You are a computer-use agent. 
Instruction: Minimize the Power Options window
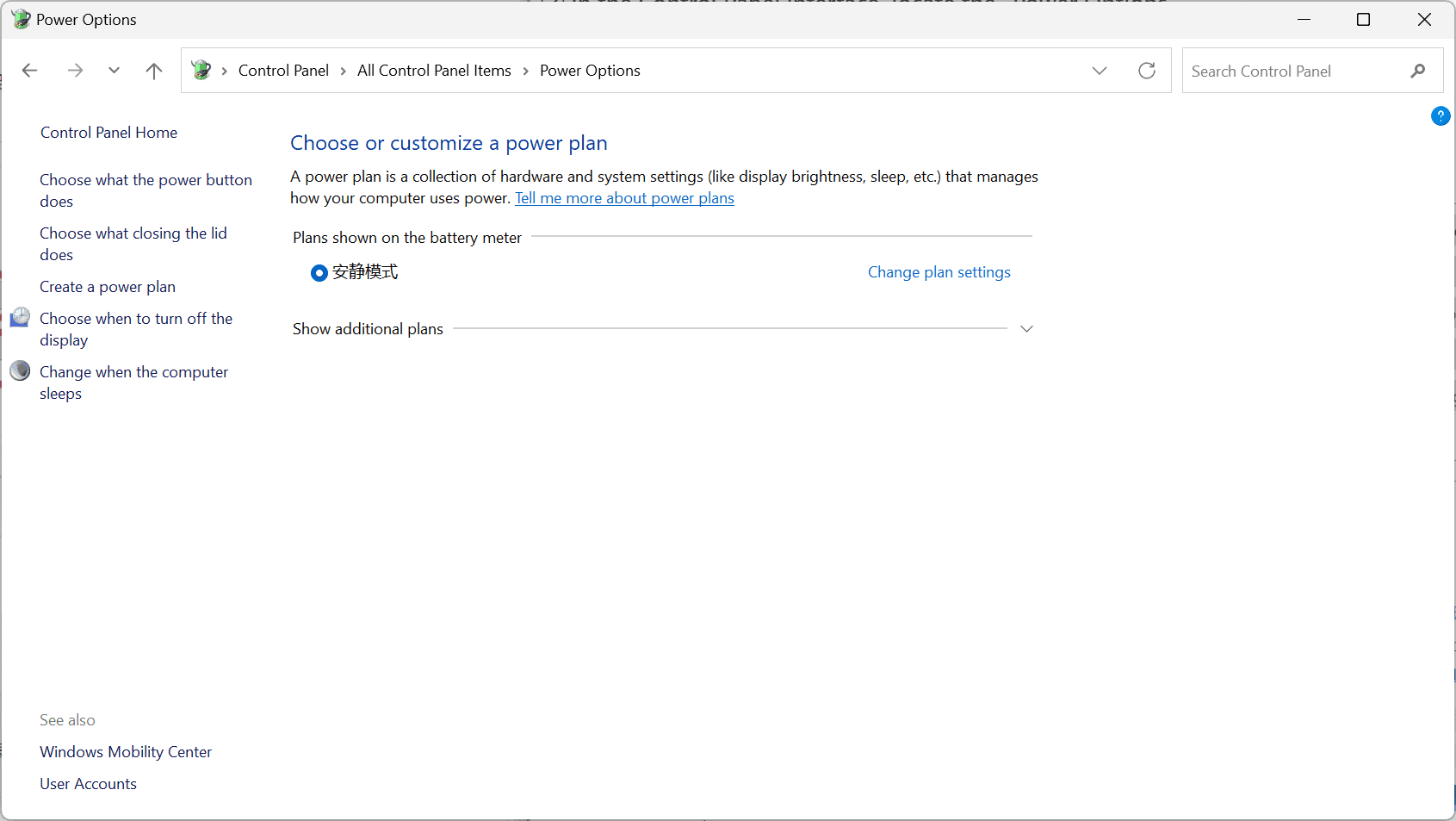click(x=1304, y=19)
